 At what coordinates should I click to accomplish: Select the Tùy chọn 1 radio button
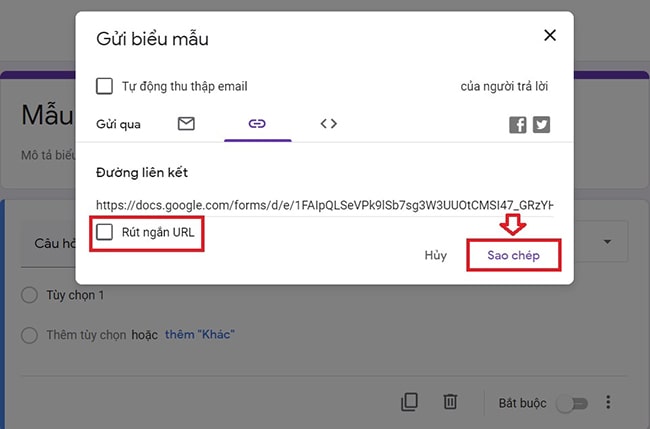tap(28, 295)
